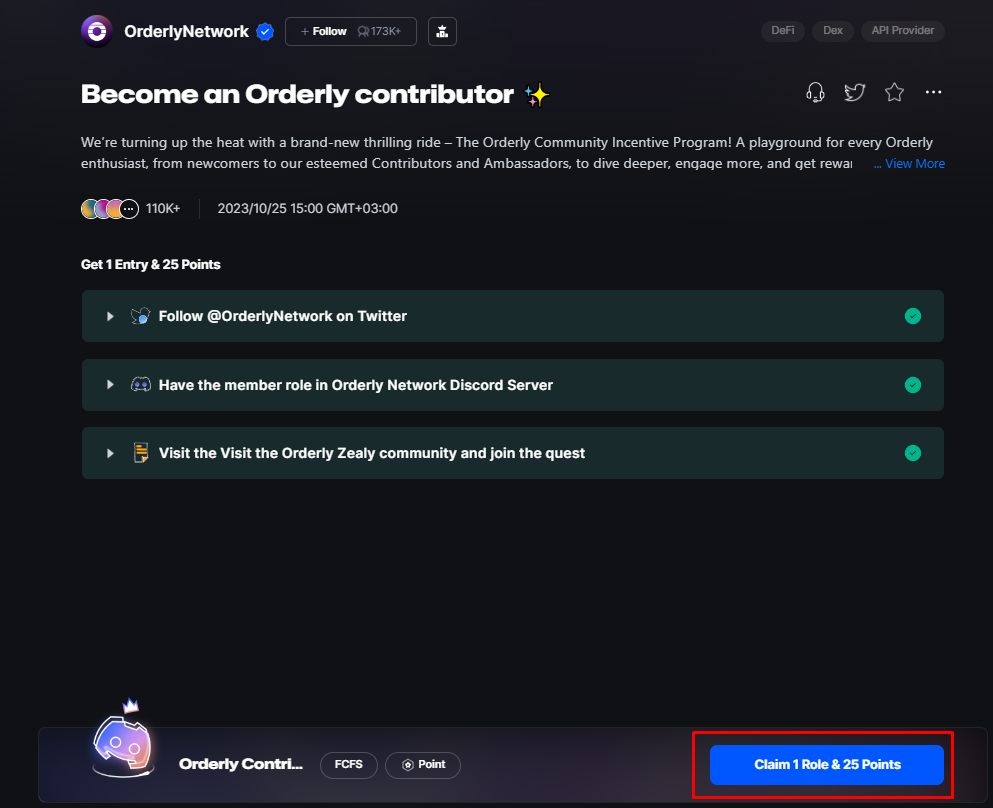The image size is (993, 808).
Task: Expand the Discord member role task arrow
Action: pos(110,384)
